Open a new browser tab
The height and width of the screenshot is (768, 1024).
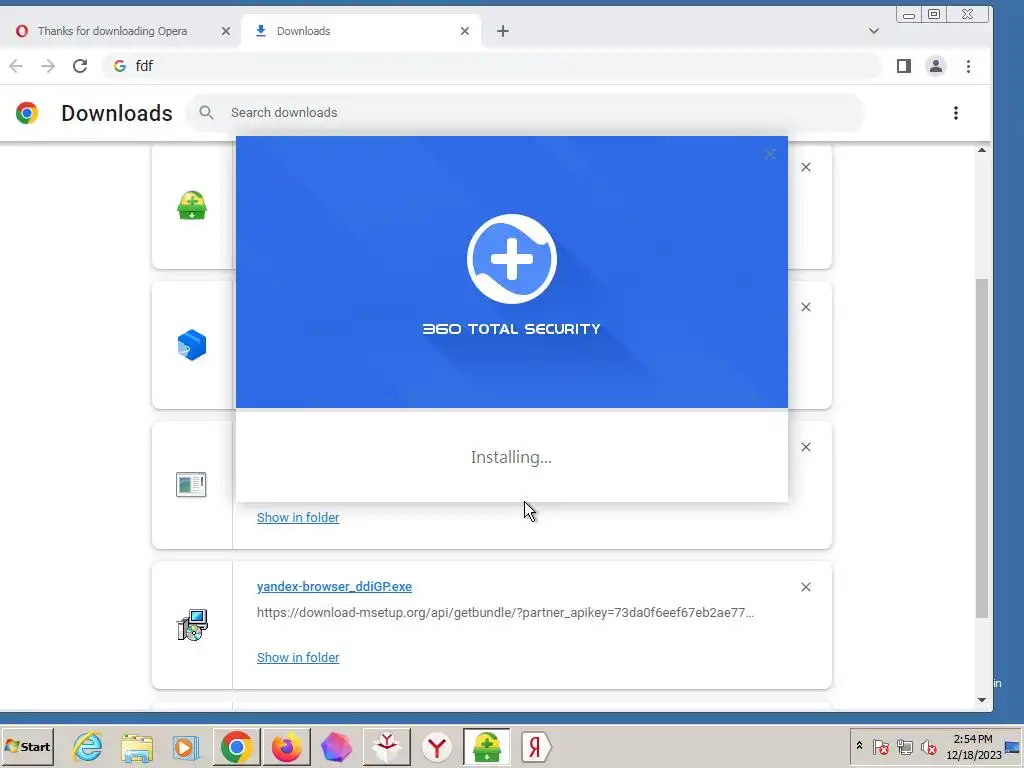tap(502, 31)
